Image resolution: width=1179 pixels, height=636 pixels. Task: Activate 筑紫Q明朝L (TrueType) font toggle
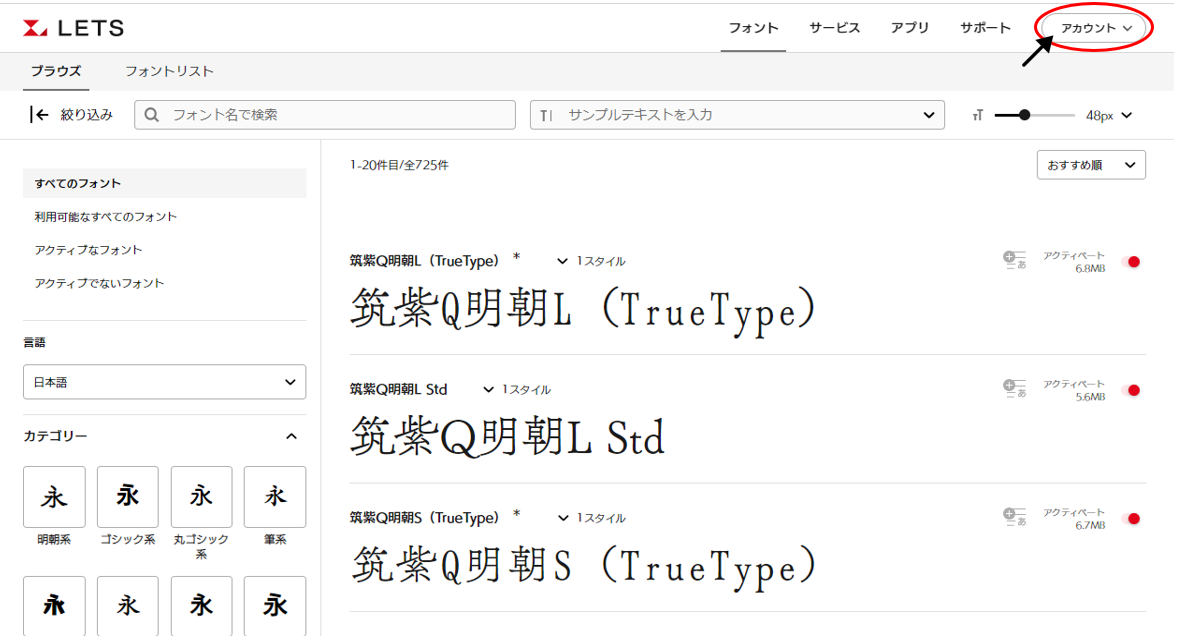pyautogui.click(x=1131, y=262)
